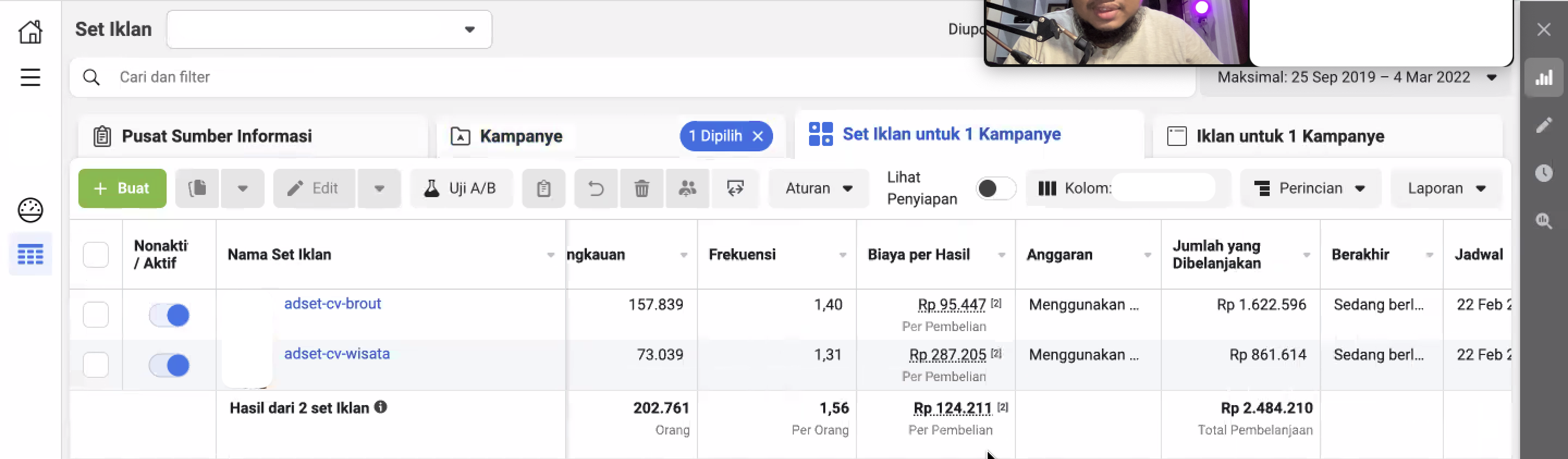Switch to the Kampanye tab
The width and height of the screenshot is (1568, 459).
pyautogui.click(x=520, y=136)
